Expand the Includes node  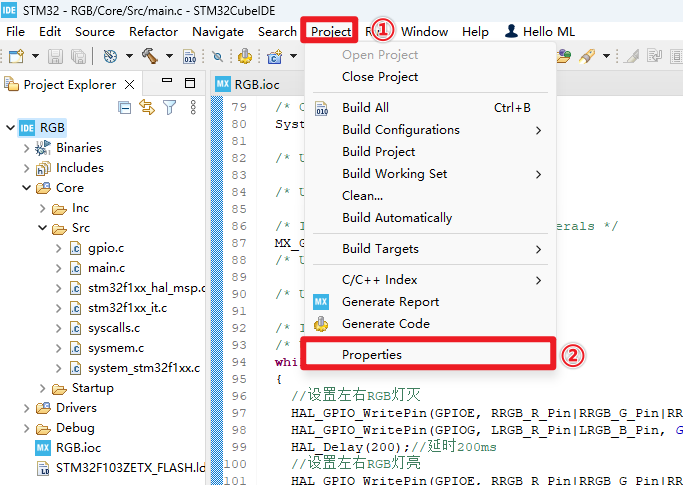26,168
